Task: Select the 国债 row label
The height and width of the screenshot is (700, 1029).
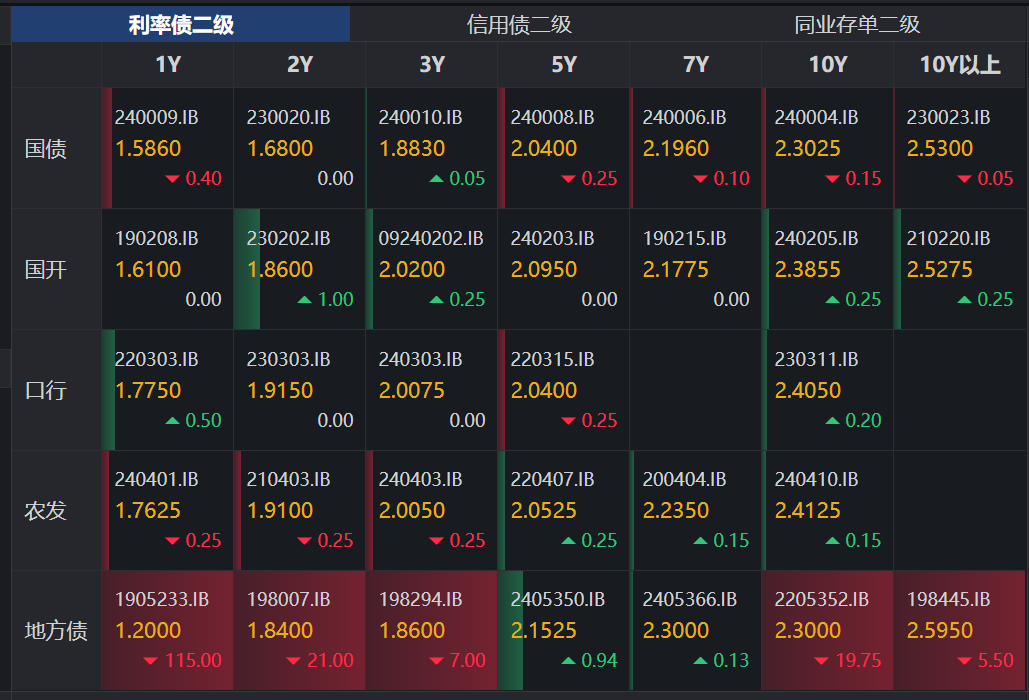Action: coord(46,150)
